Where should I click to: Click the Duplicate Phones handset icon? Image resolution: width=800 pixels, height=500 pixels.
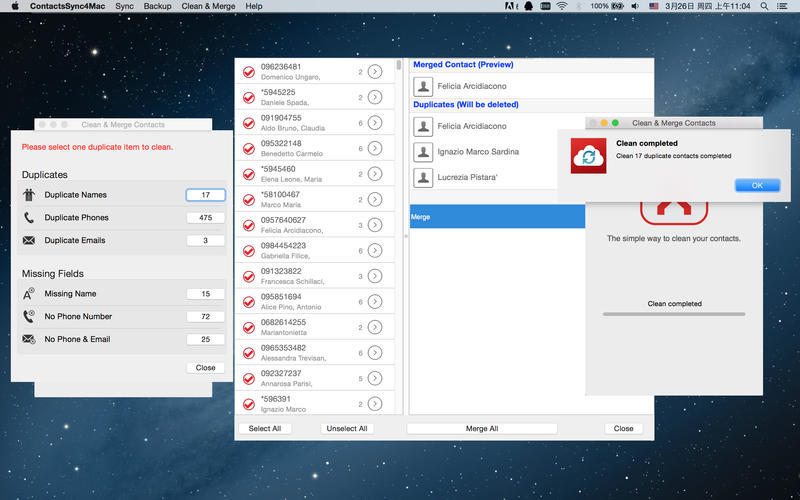point(28,218)
